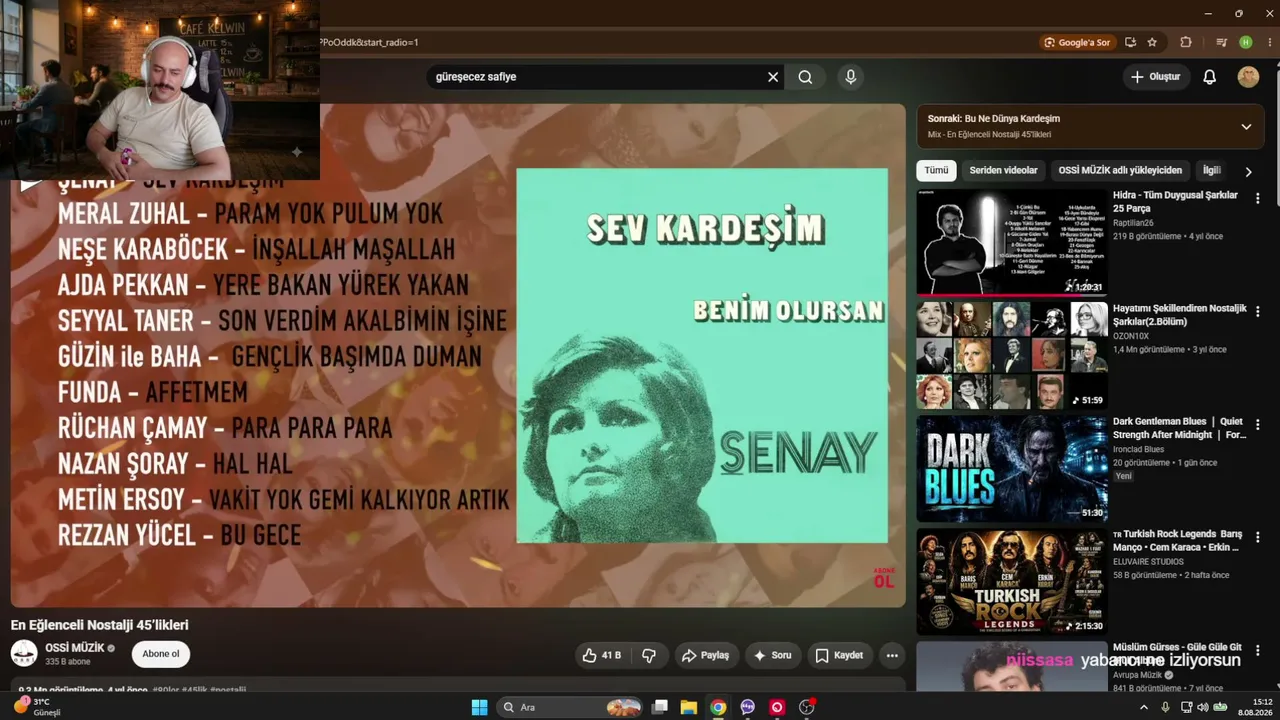
Task: Open the OSSİ MÜZİK channel avatar
Action: click(24, 654)
